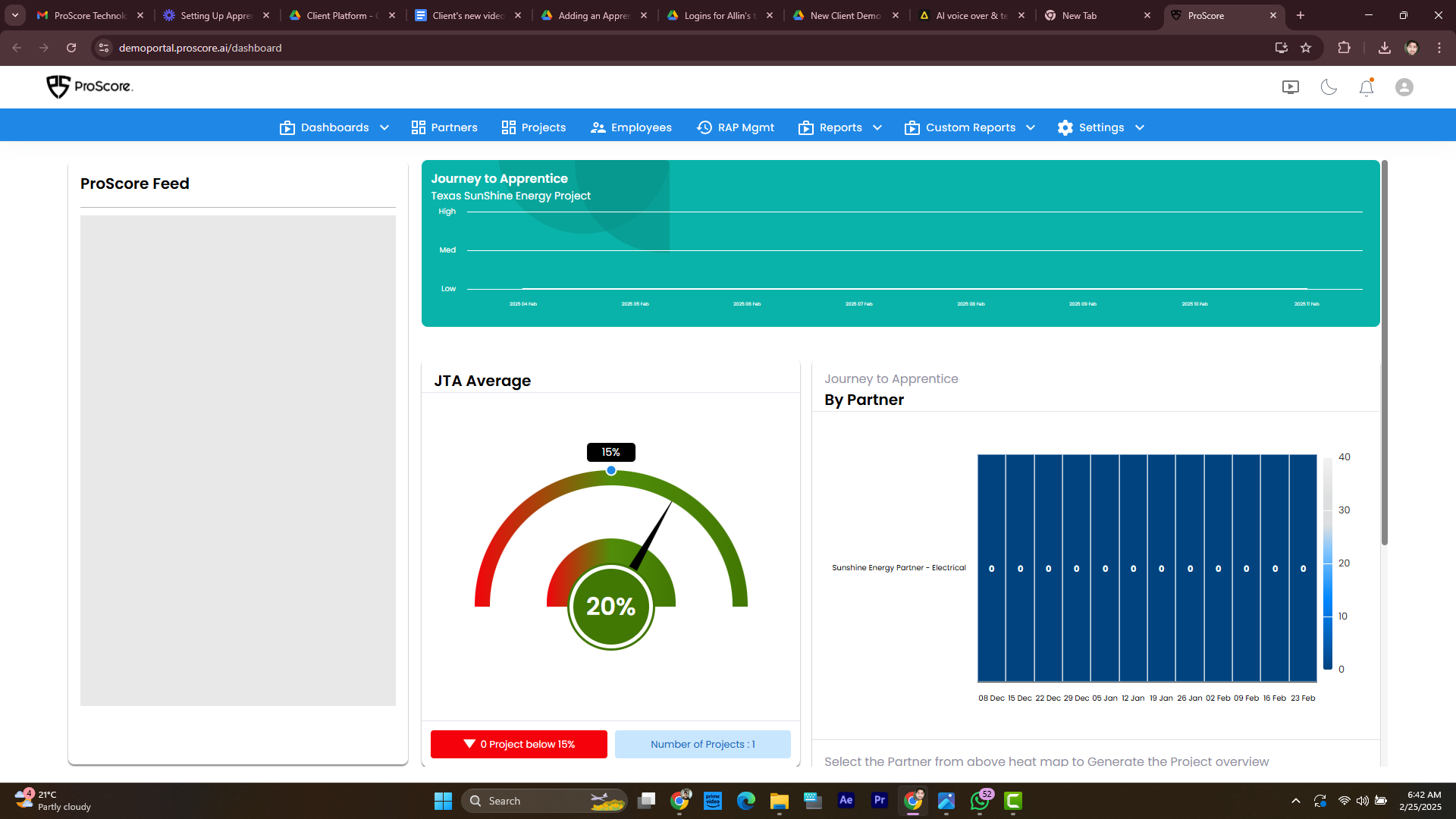Click the Settings gear icon
The width and height of the screenshot is (1456, 819).
[x=1065, y=127]
